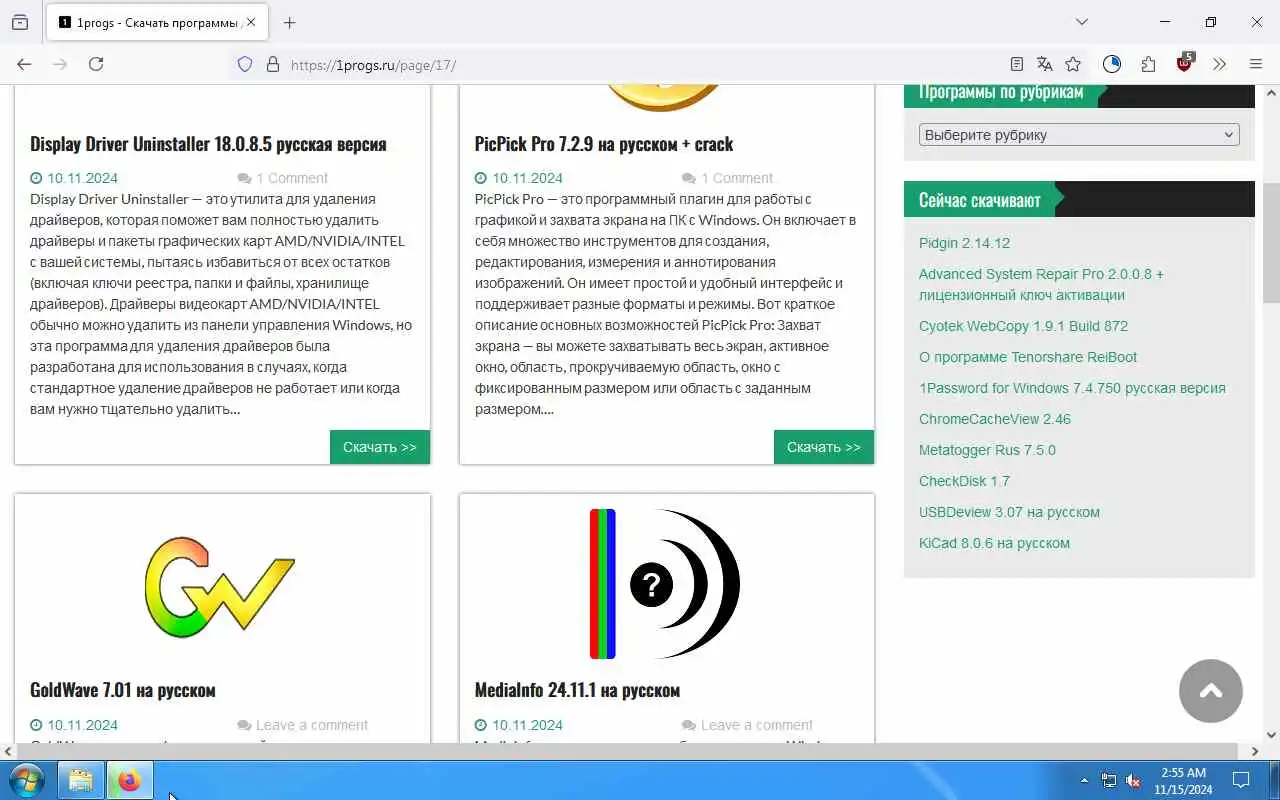1280x800 pixels.
Task: Open ChromeCacheView 2.46 link
Action: [995, 419]
